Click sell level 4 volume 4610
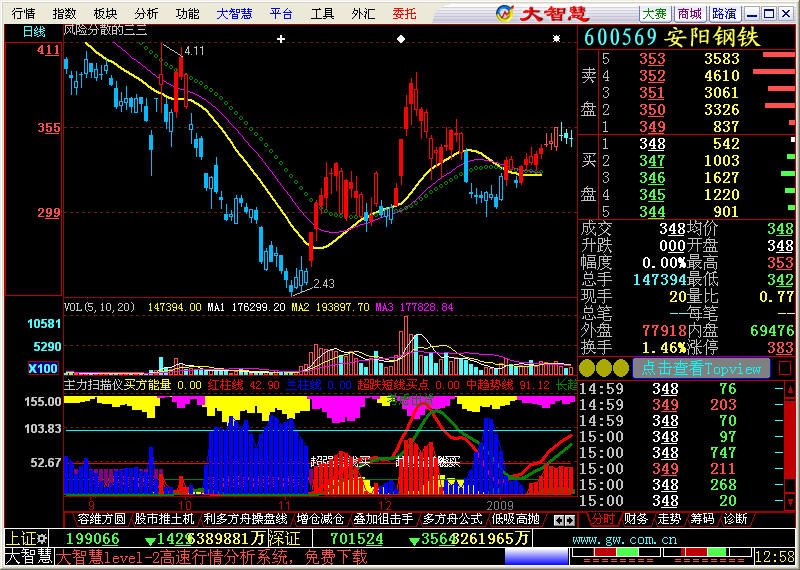The height and width of the screenshot is (570, 800). (721, 76)
